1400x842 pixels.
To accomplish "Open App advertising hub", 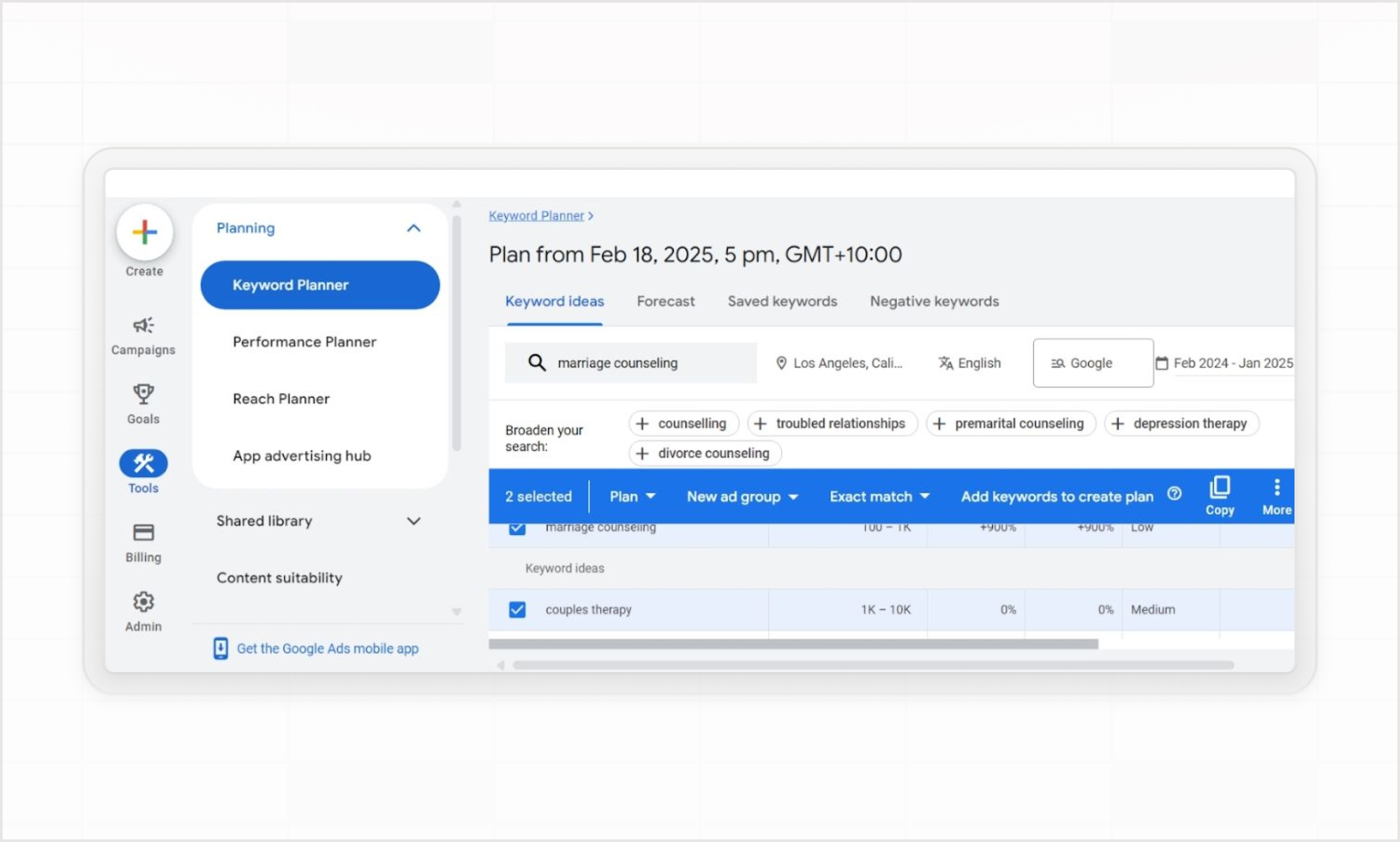I will [x=302, y=456].
